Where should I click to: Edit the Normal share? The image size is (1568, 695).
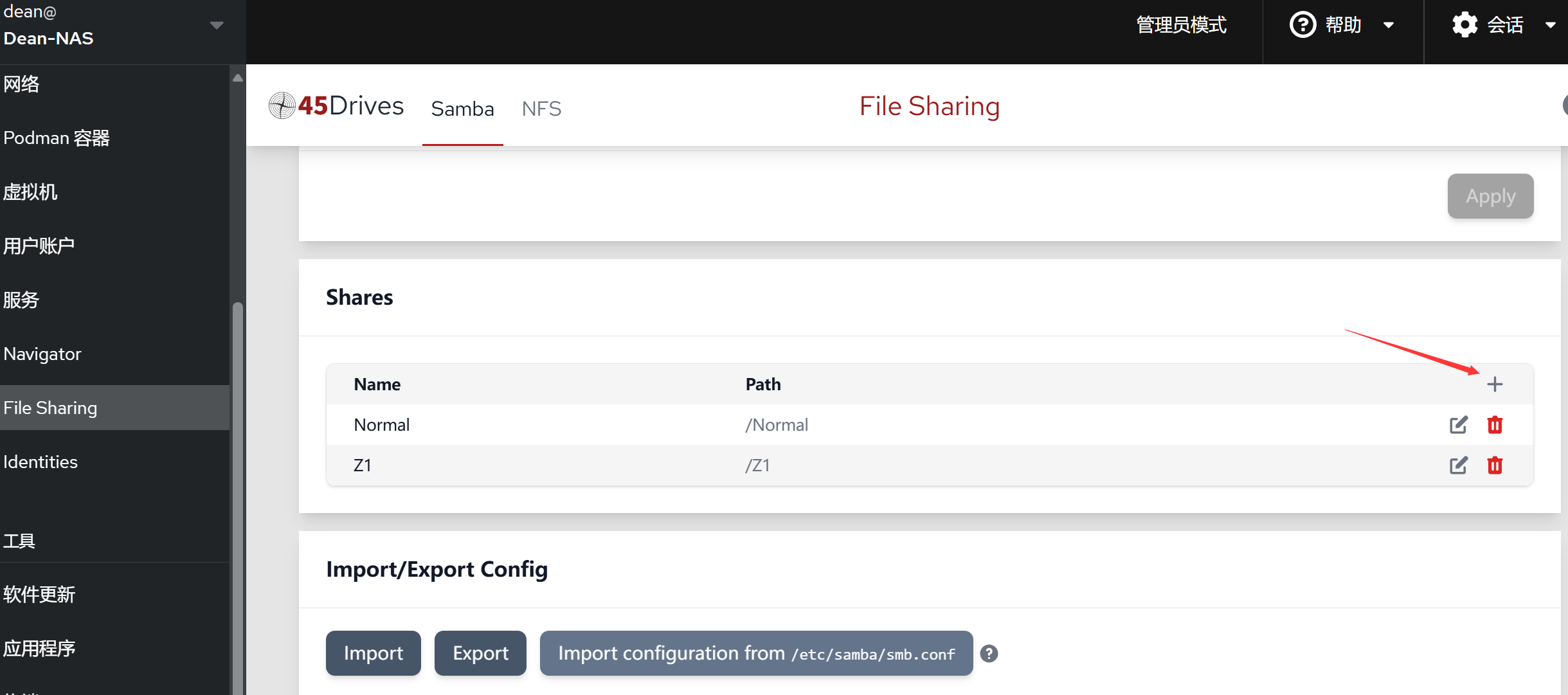tap(1458, 424)
